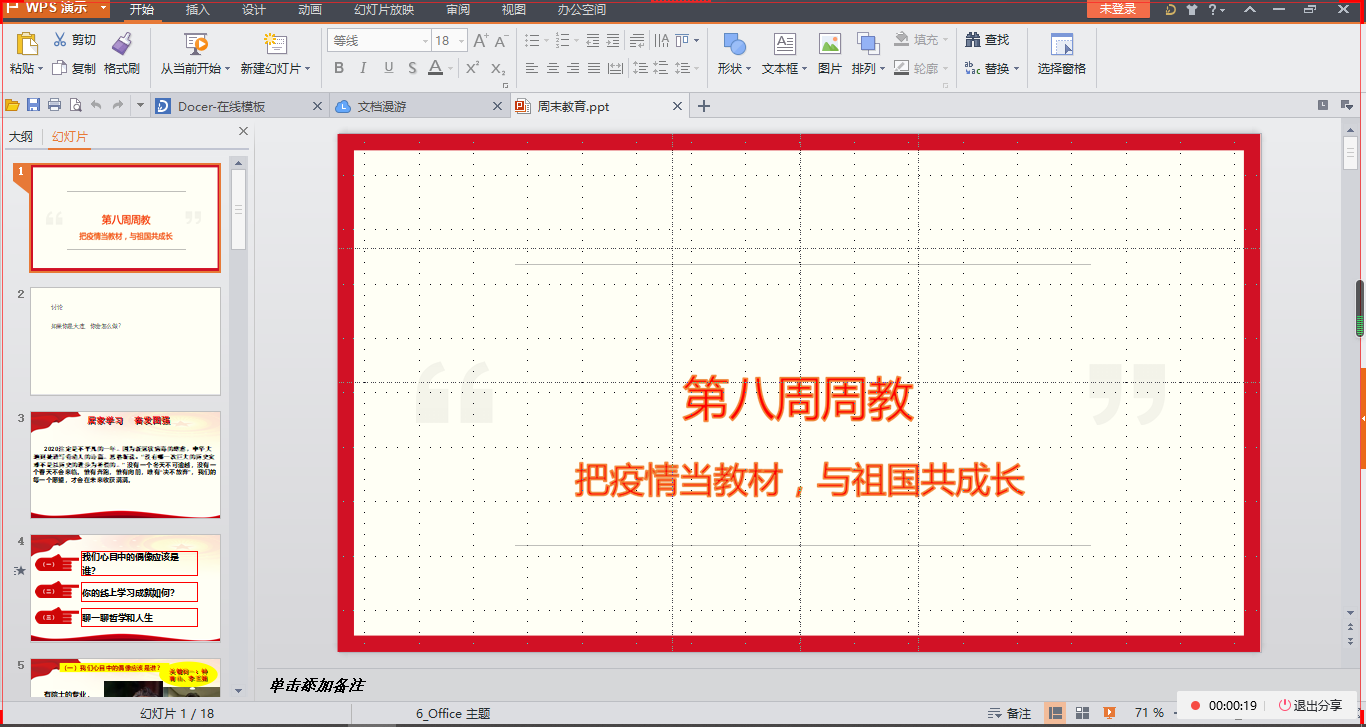Click the Cut (剪切) scissors icon

(x=60, y=40)
